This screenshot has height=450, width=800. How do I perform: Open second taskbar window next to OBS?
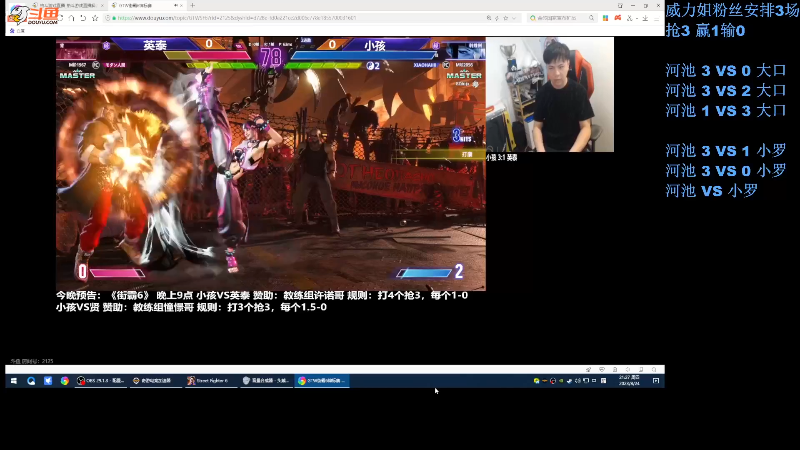click(x=155, y=381)
